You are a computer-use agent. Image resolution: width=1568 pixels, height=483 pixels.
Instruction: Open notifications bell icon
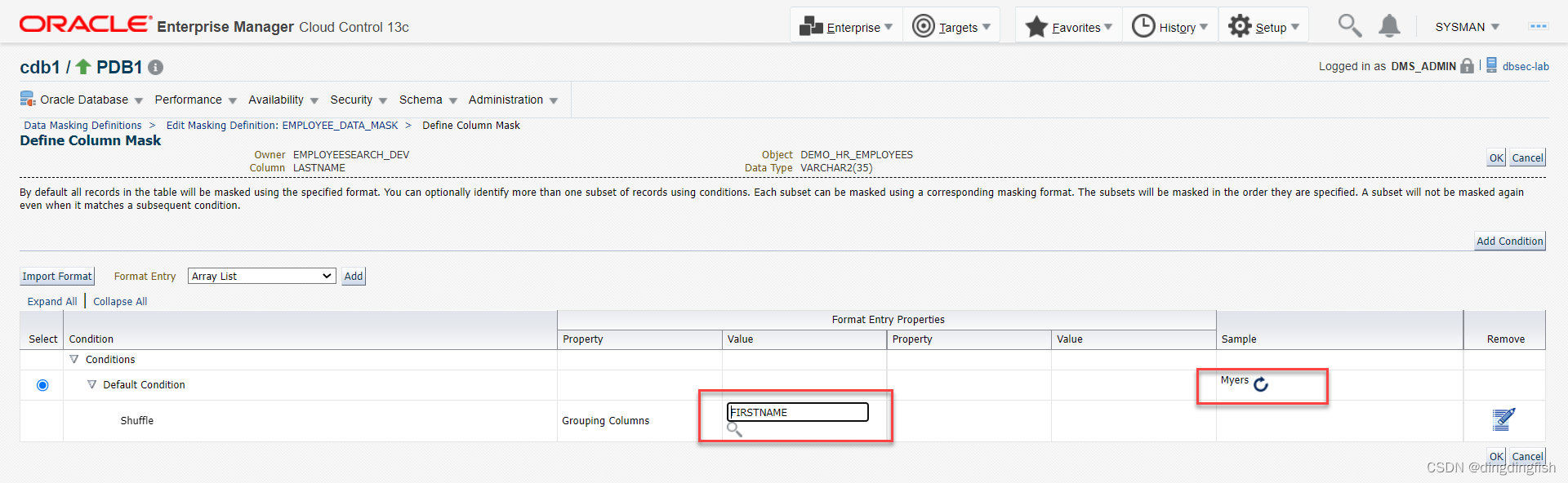pyautogui.click(x=1389, y=26)
